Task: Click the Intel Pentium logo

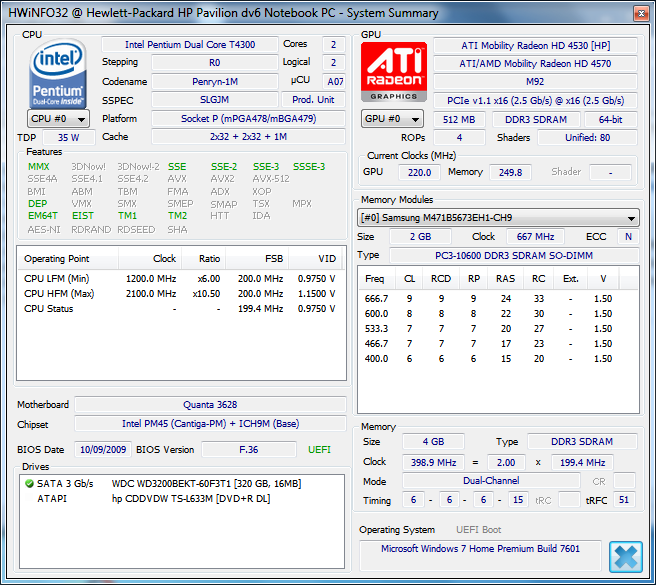Action: click(x=58, y=73)
